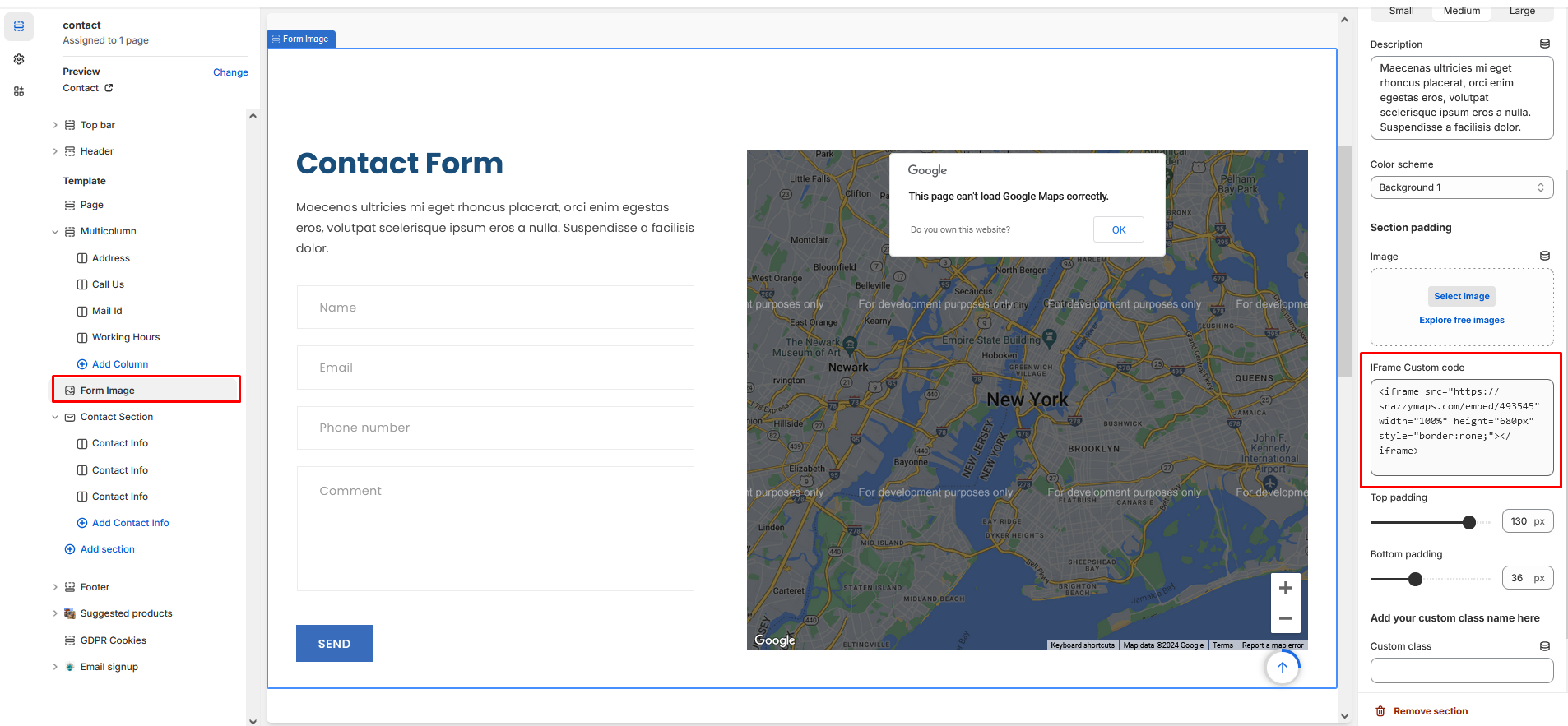Zoom out on the map
The width and height of the screenshot is (1568, 726).
[1286, 618]
